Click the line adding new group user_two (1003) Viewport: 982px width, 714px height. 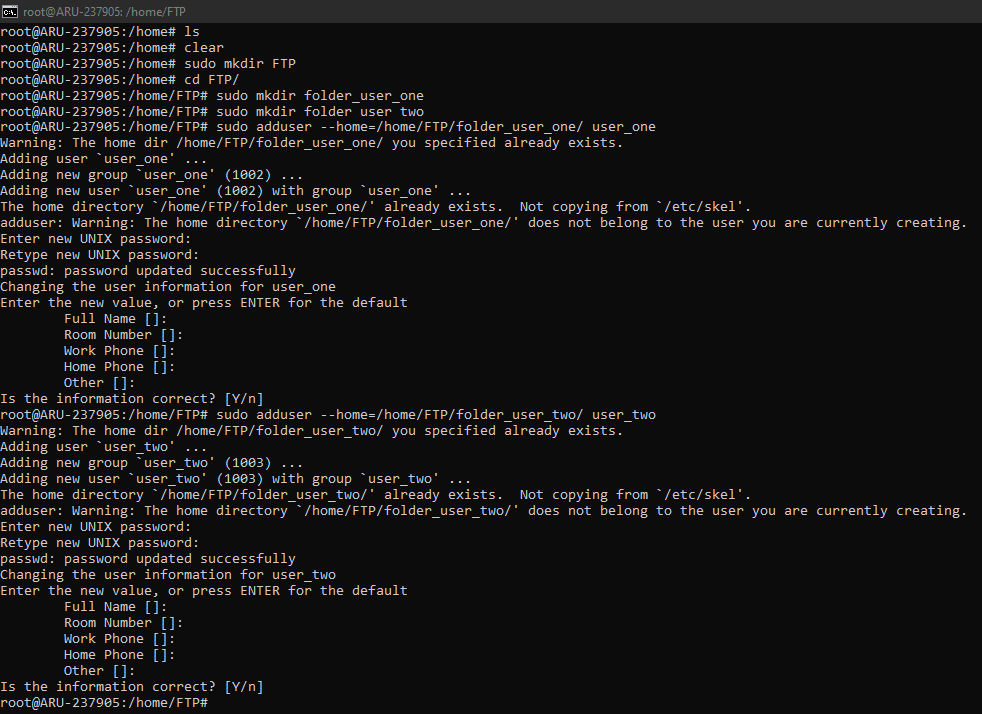(152, 463)
